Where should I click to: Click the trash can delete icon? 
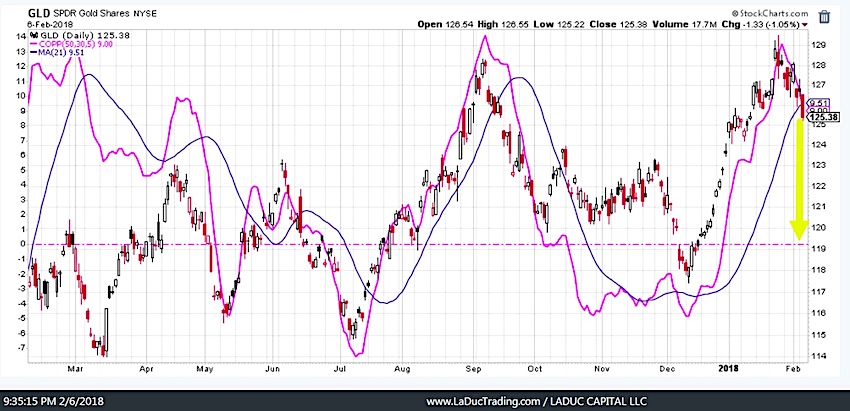pyautogui.click(x=823, y=16)
